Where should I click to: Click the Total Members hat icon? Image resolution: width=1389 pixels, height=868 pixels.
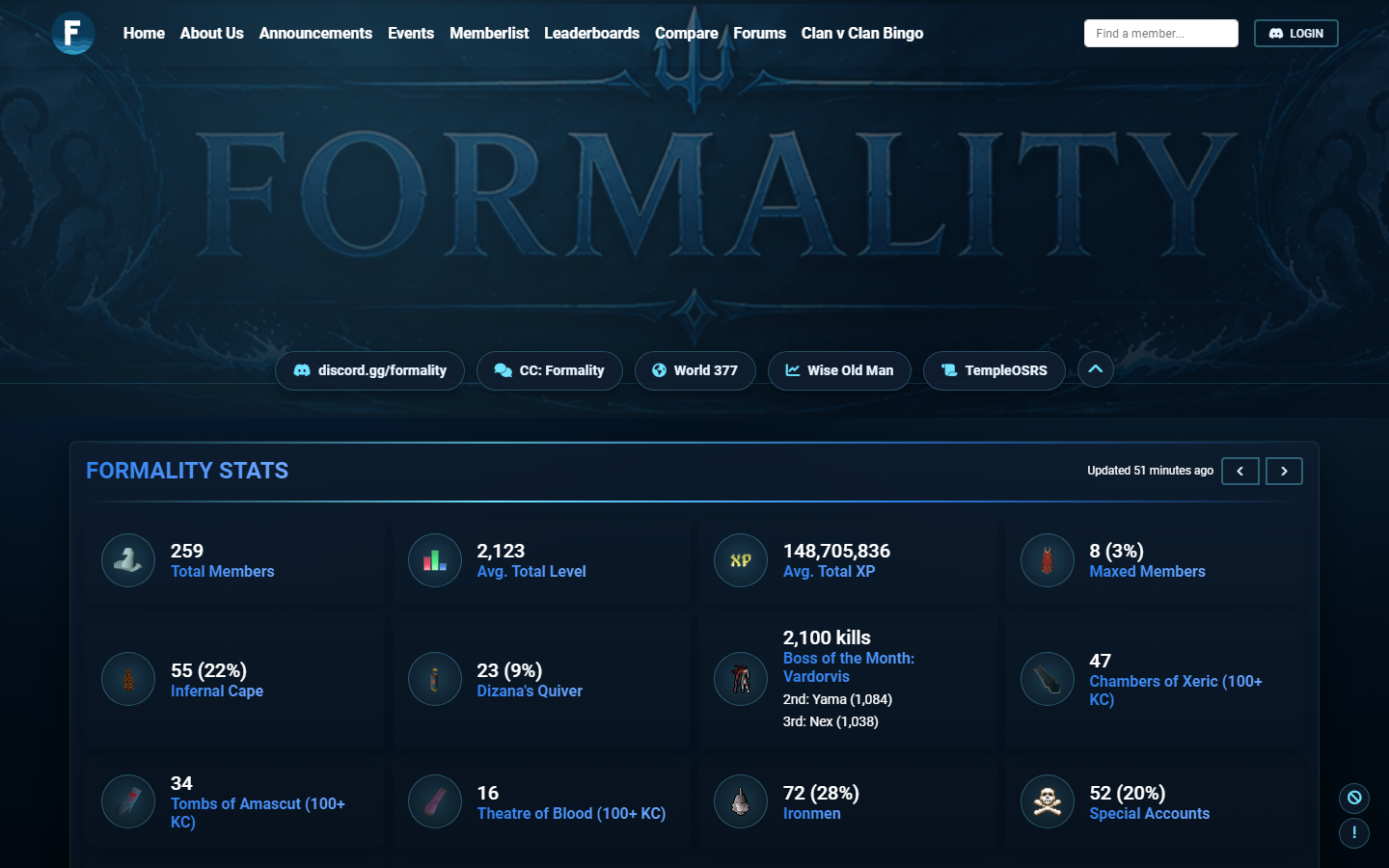tap(128, 560)
